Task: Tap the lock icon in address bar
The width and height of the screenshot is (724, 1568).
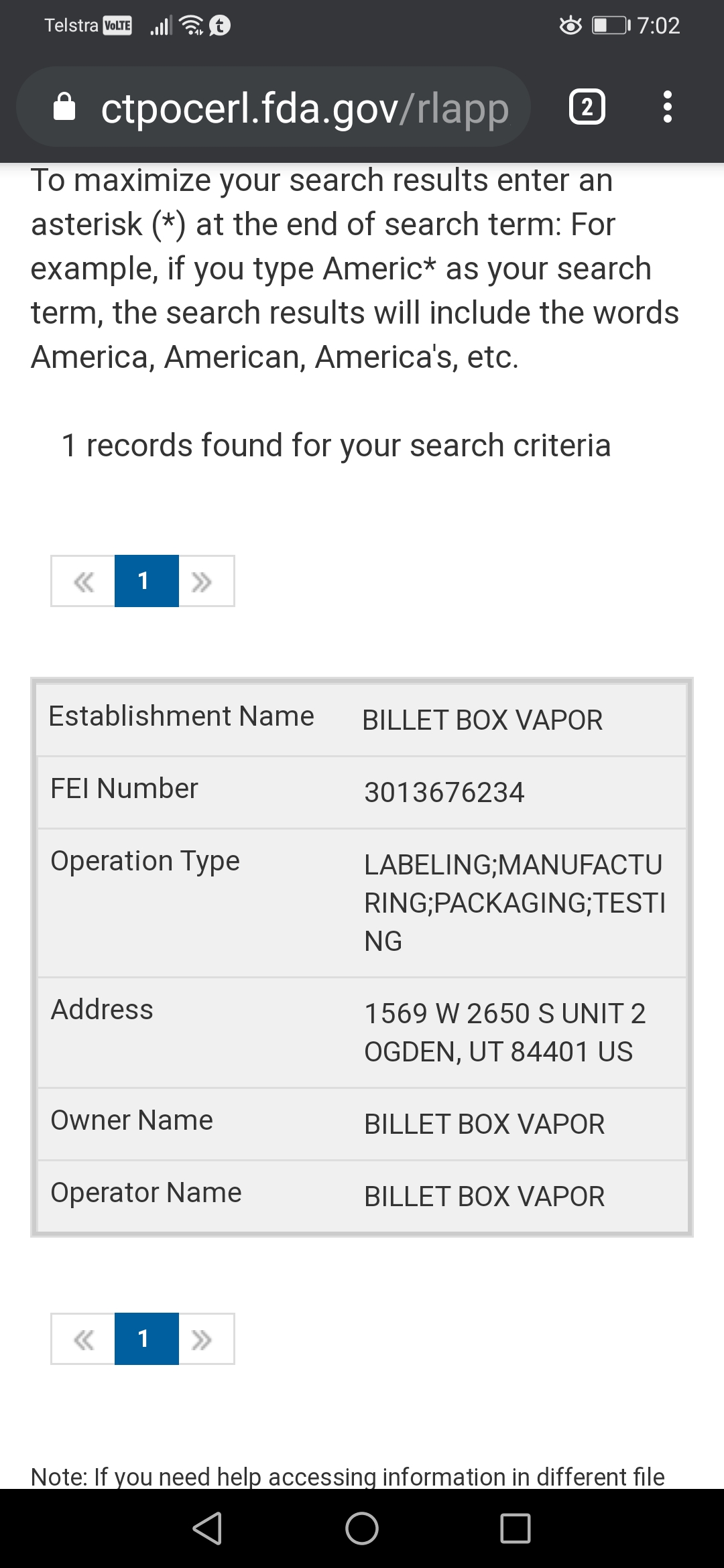Action: coord(64,107)
